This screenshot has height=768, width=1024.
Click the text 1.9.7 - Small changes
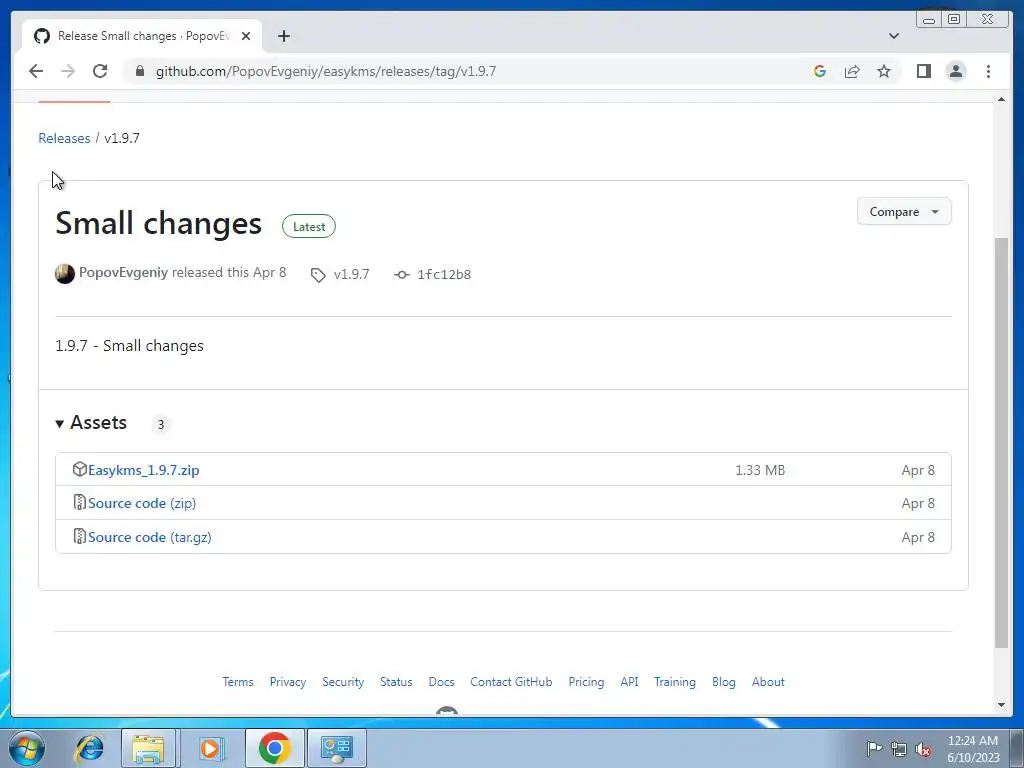click(129, 346)
